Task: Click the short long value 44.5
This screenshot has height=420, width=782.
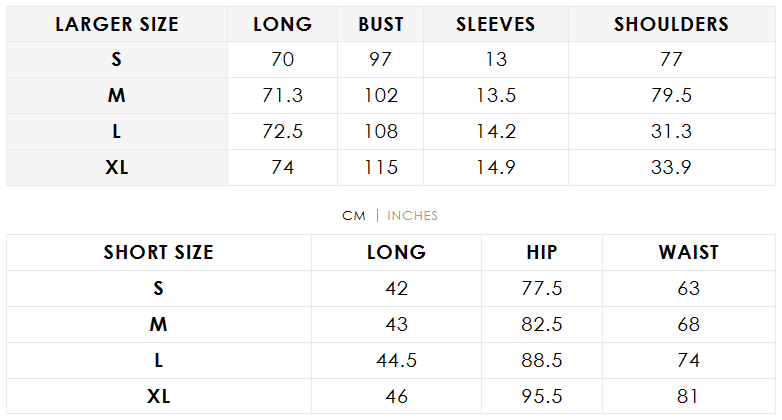Action: pyautogui.click(x=396, y=360)
